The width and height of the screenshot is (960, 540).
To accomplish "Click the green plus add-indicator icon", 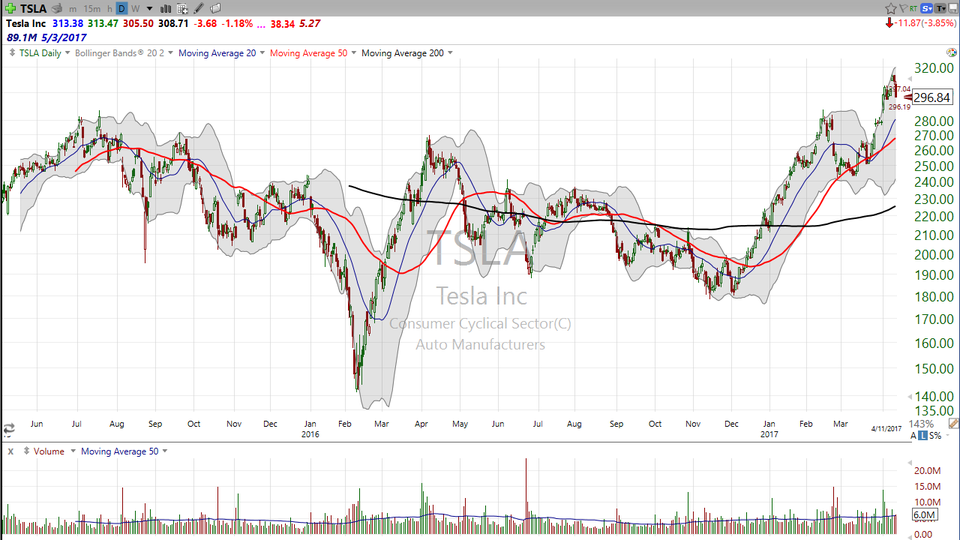I will pyautogui.click(x=10, y=8).
